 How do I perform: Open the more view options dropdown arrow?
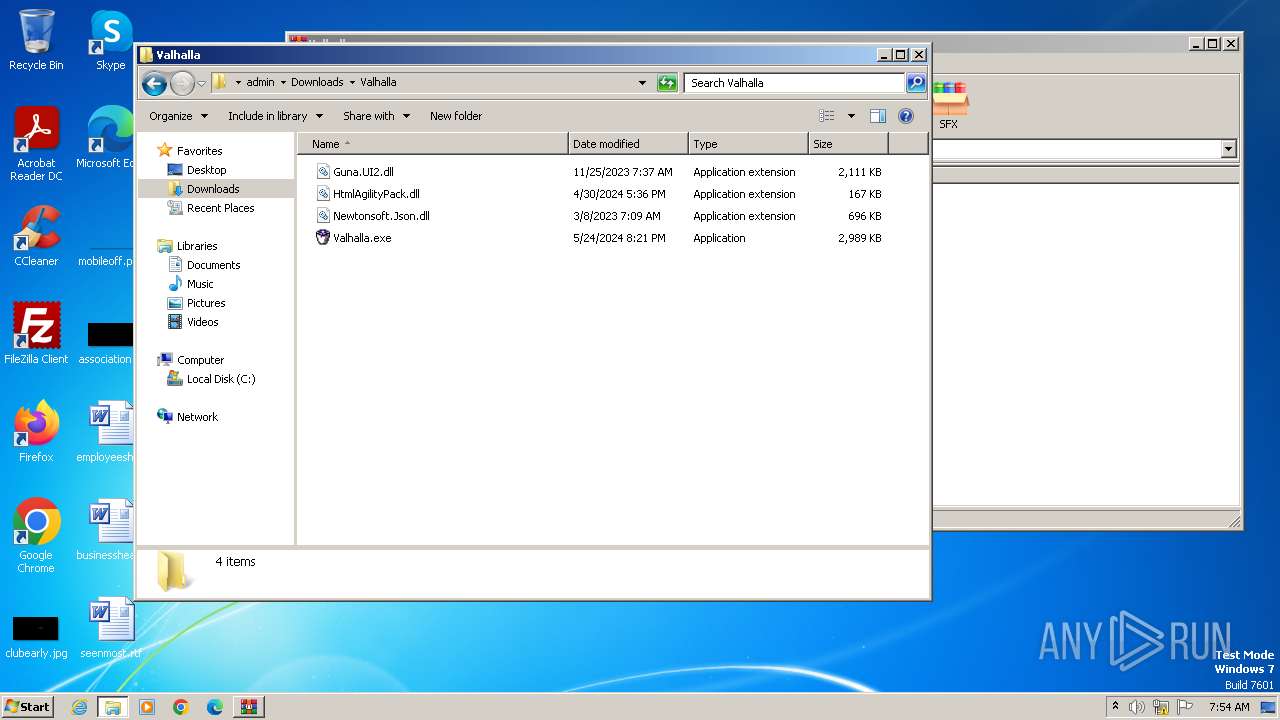[851, 116]
